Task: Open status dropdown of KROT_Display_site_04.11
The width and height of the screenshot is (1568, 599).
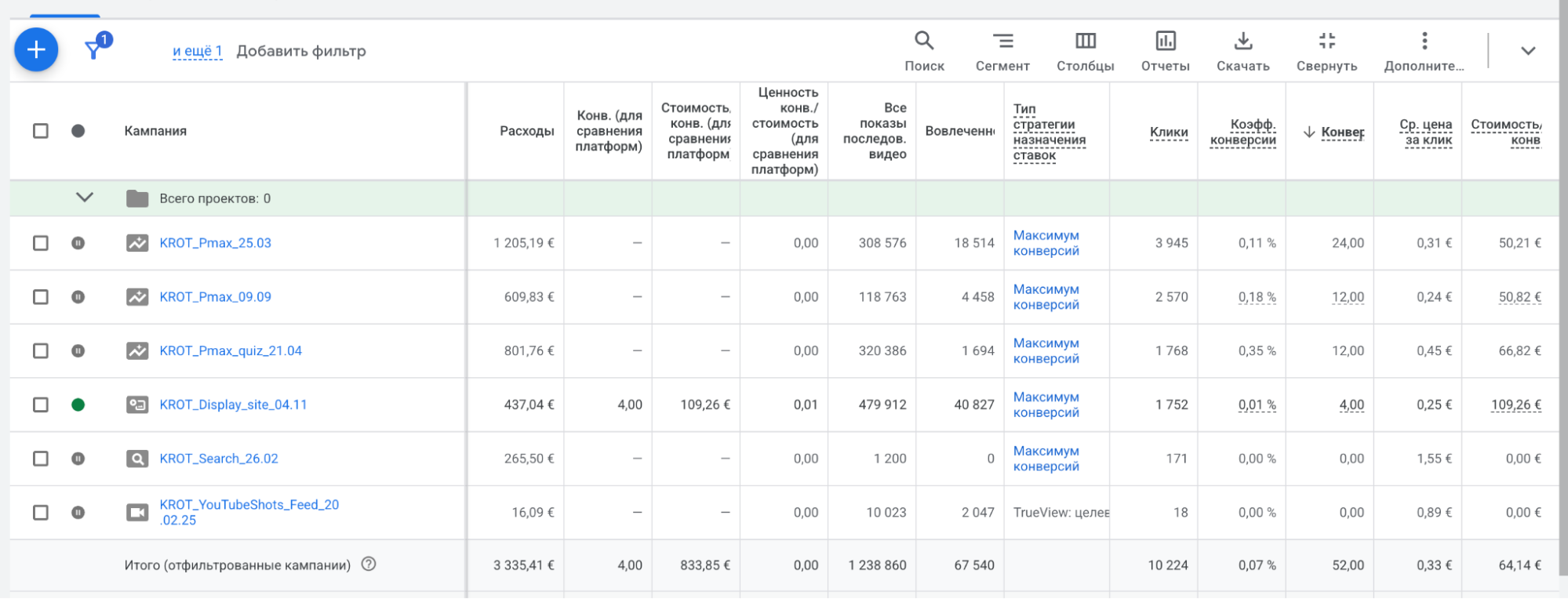Action: (78, 405)
